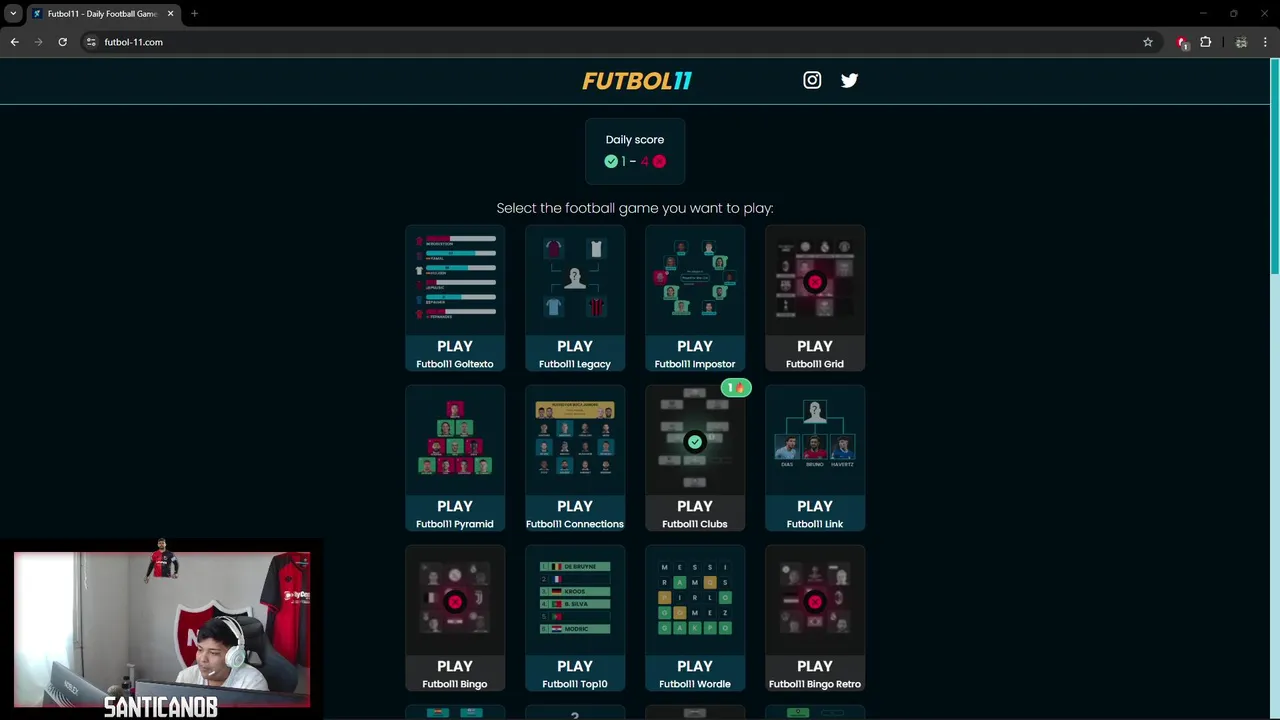1280x720 pixels.
Task: Go back with the browser back arrow
Action: pos(14,42)
